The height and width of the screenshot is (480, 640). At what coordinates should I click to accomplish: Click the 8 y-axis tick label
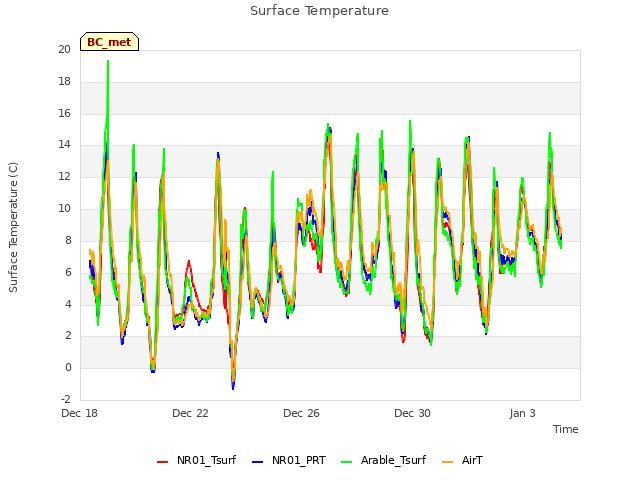68,240
